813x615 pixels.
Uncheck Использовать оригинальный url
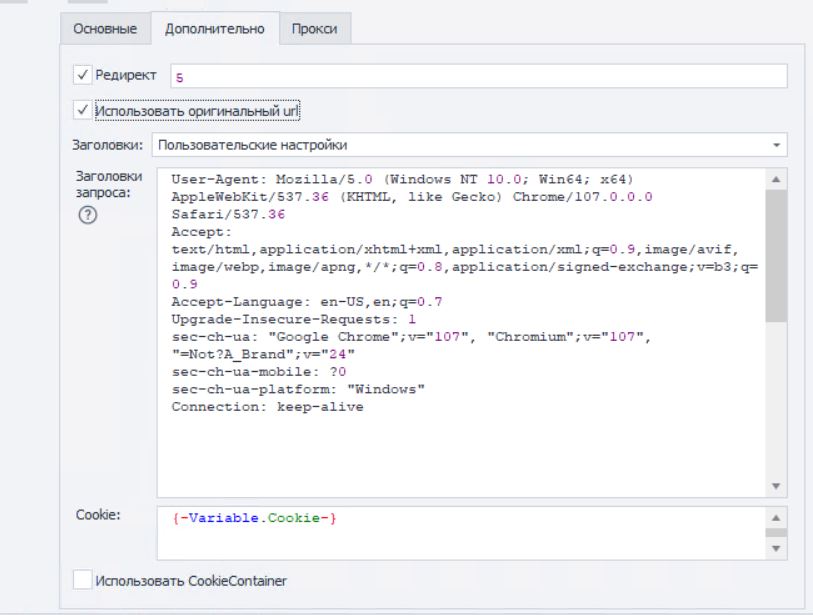(83, 110)
